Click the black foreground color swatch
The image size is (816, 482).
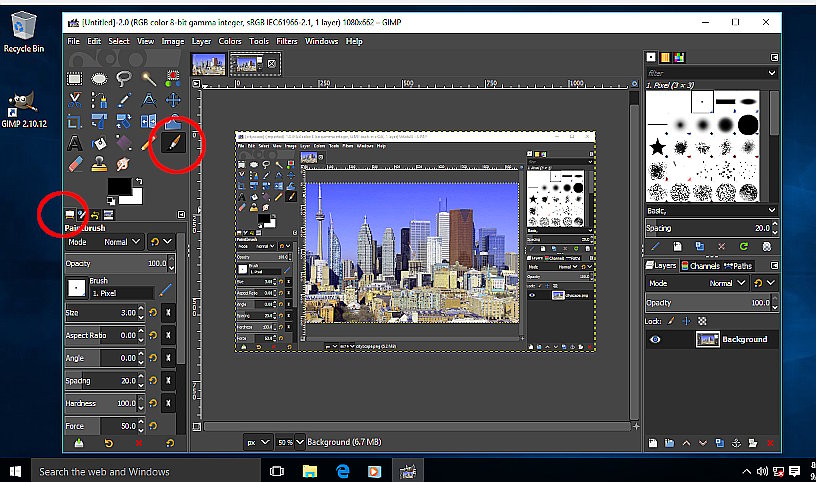121,187
